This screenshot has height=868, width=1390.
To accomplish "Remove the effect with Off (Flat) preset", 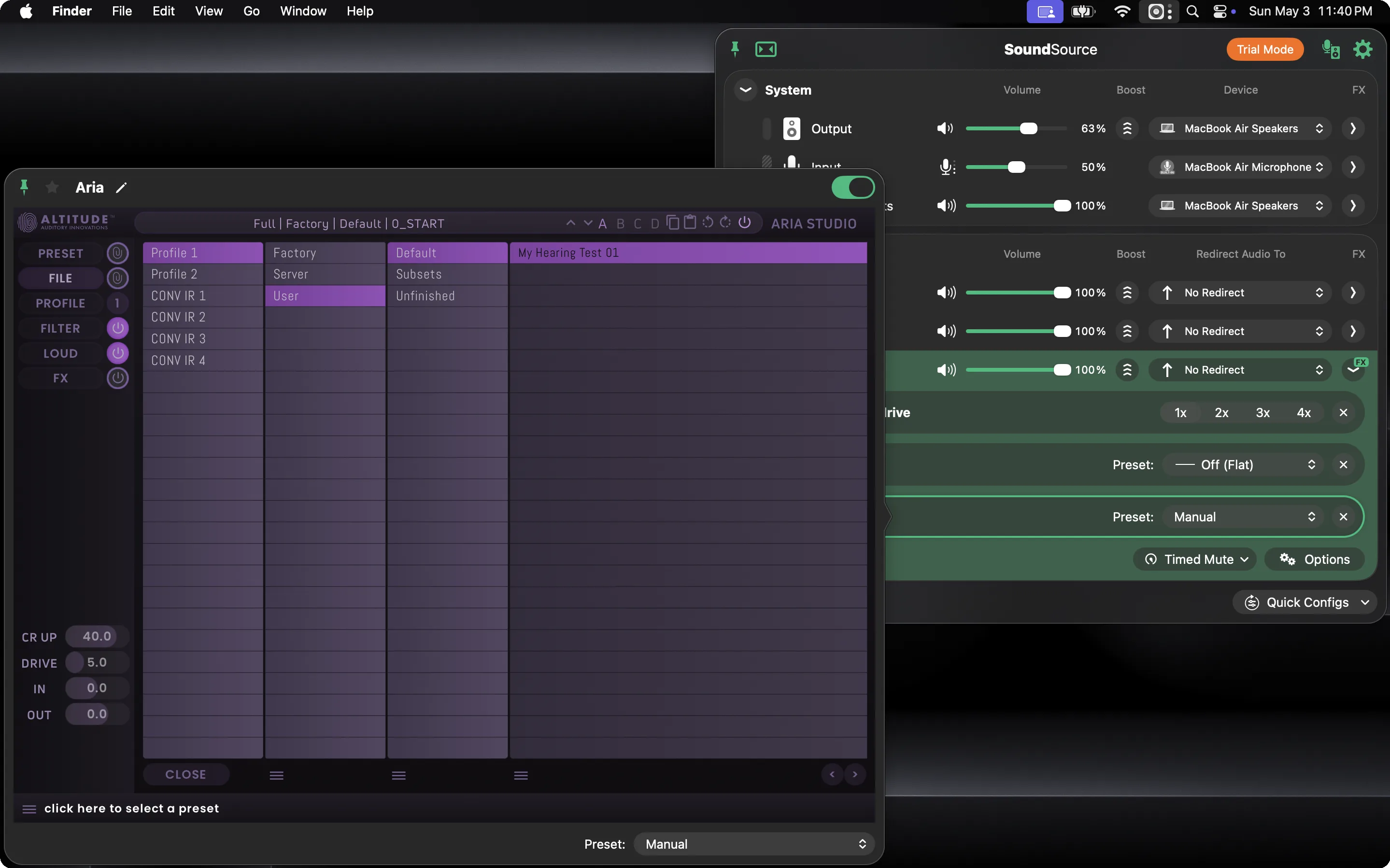I will [1344, 465].
